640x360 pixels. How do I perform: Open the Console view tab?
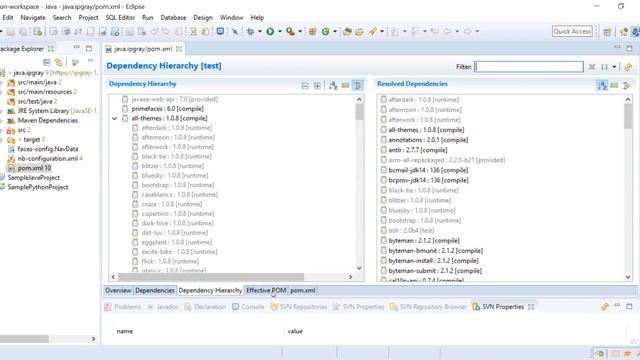[x=248, y=307]
